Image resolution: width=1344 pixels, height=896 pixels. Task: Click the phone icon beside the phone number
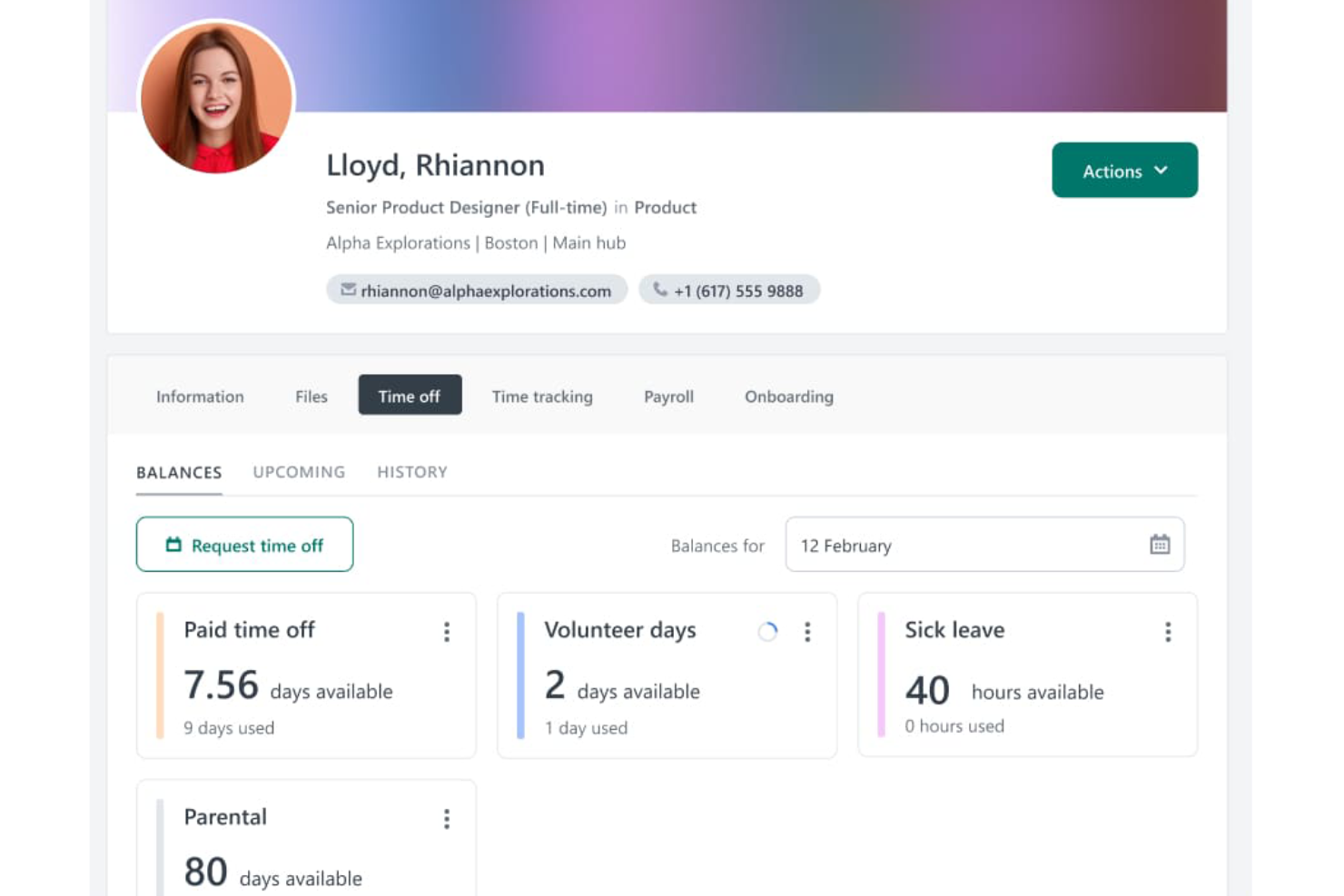click(x=660, y=289)
